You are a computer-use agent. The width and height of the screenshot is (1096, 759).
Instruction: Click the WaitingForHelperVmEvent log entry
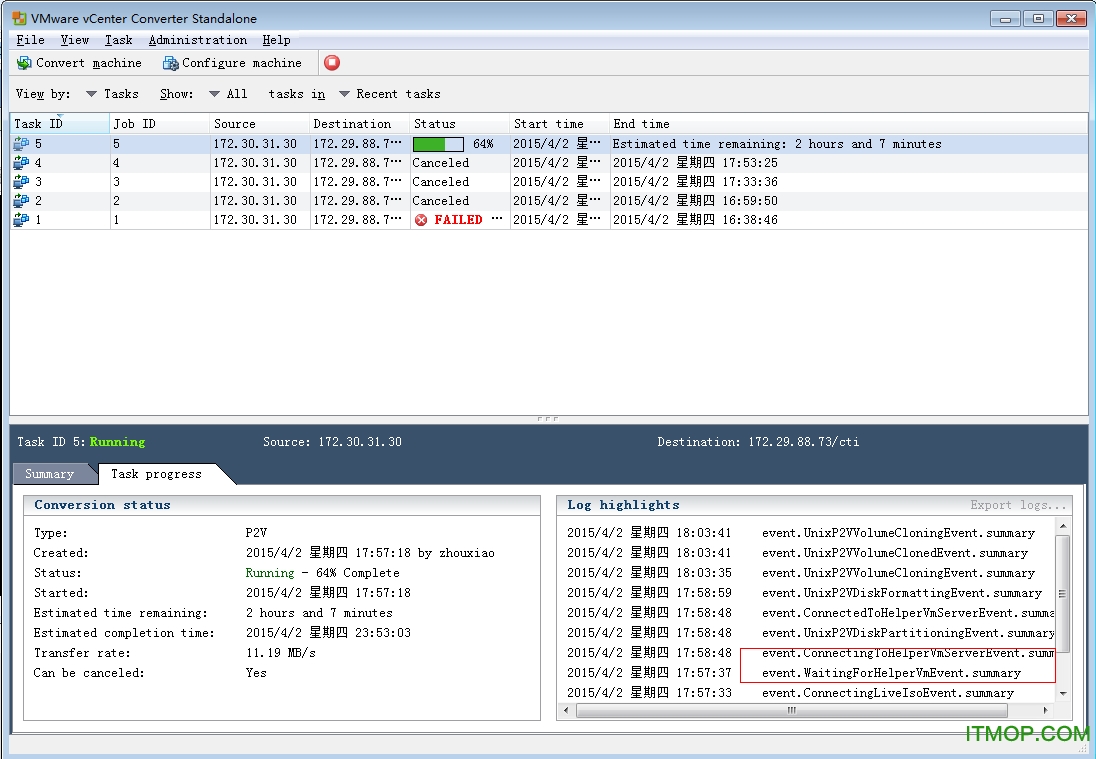tap(891, 673)
